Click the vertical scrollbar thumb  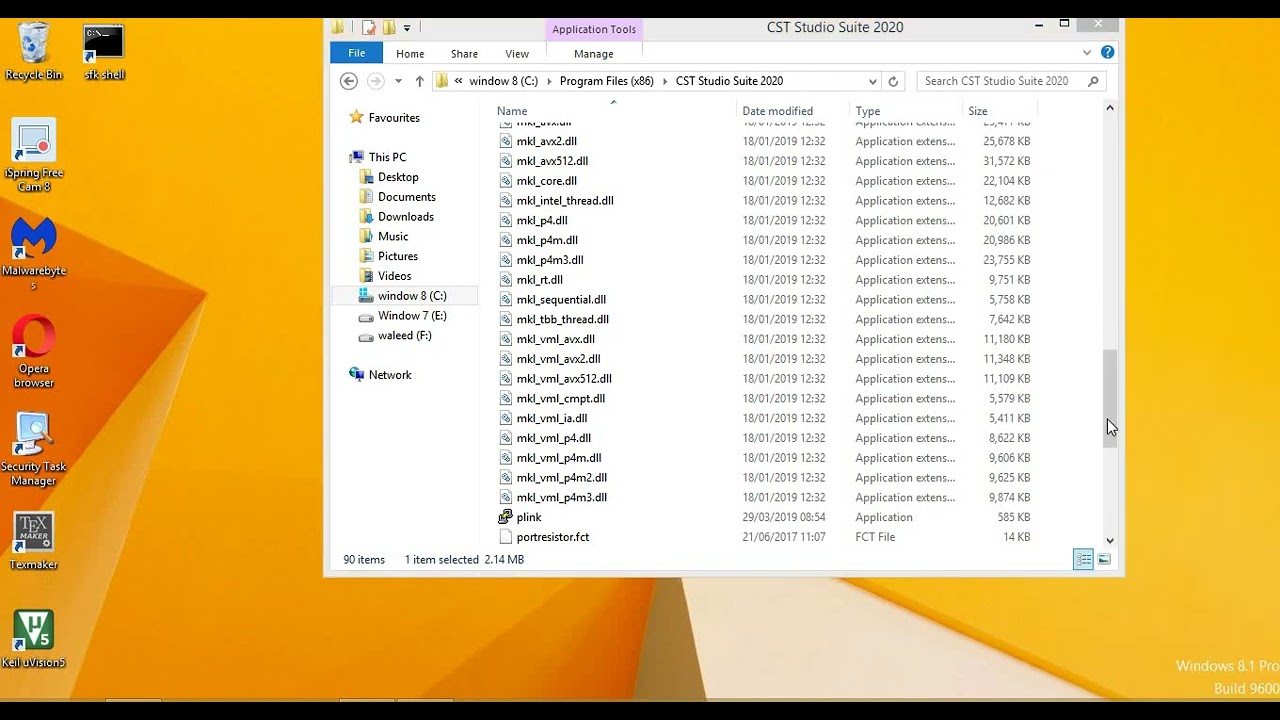(1109, 400)
